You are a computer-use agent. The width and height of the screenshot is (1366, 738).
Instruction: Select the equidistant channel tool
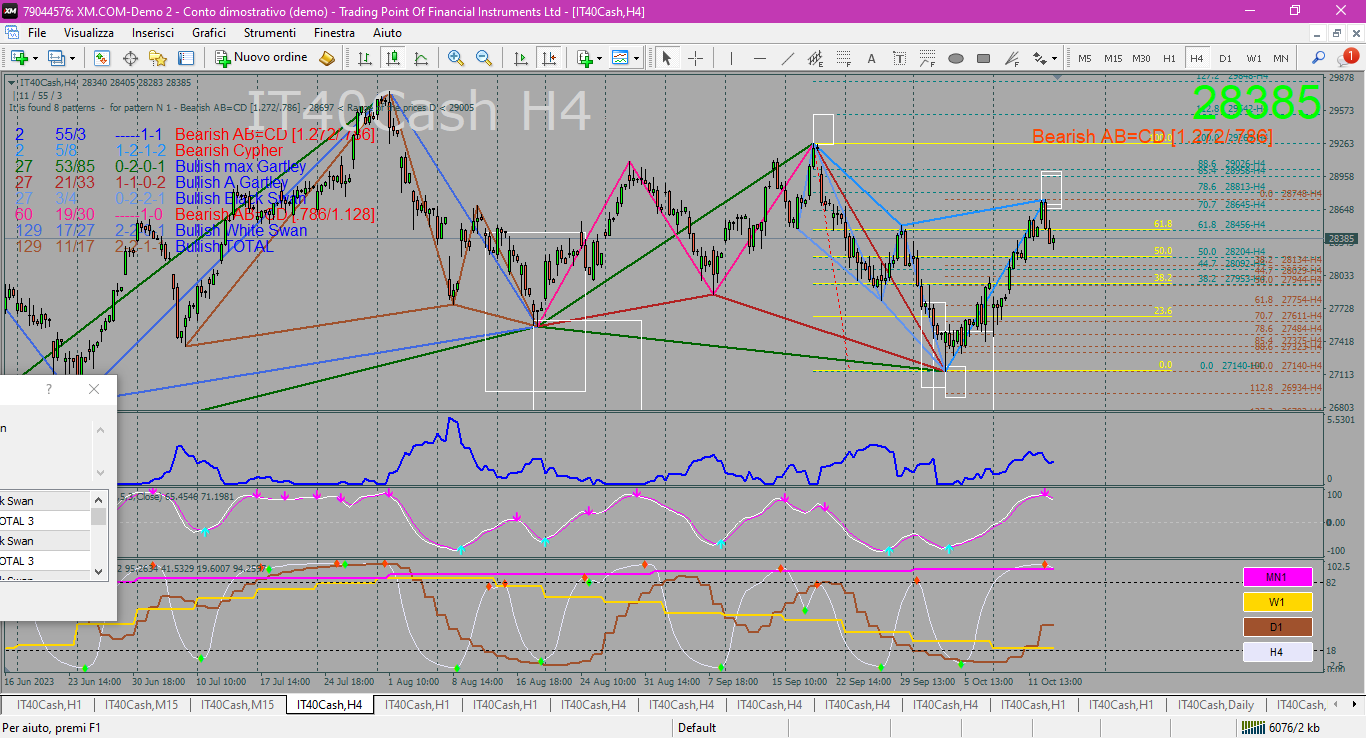pos(815,58)
